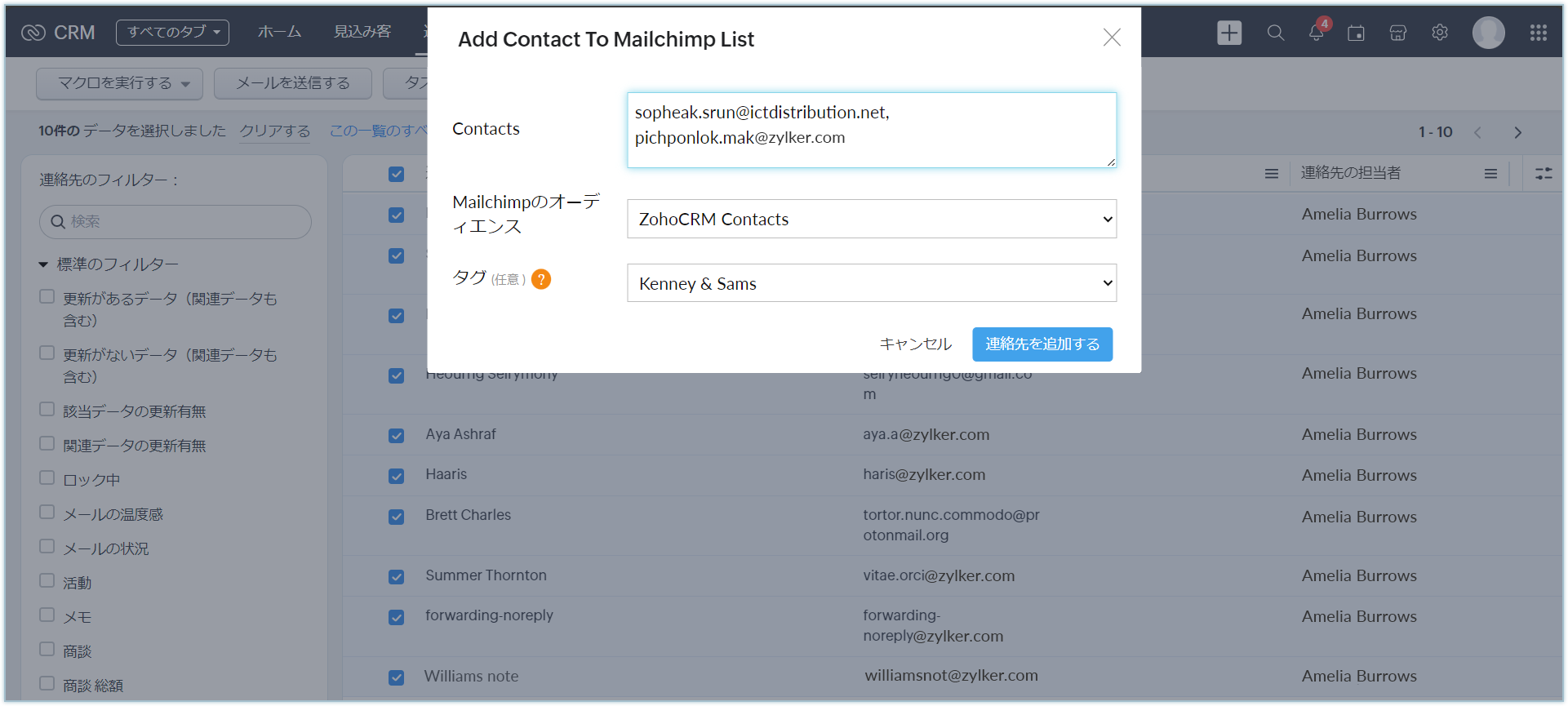Image resolution: width=1568 pixels, height=706 pixels.
Task: Click the 連絡先を追加する button
Action: click(1042, 344)
